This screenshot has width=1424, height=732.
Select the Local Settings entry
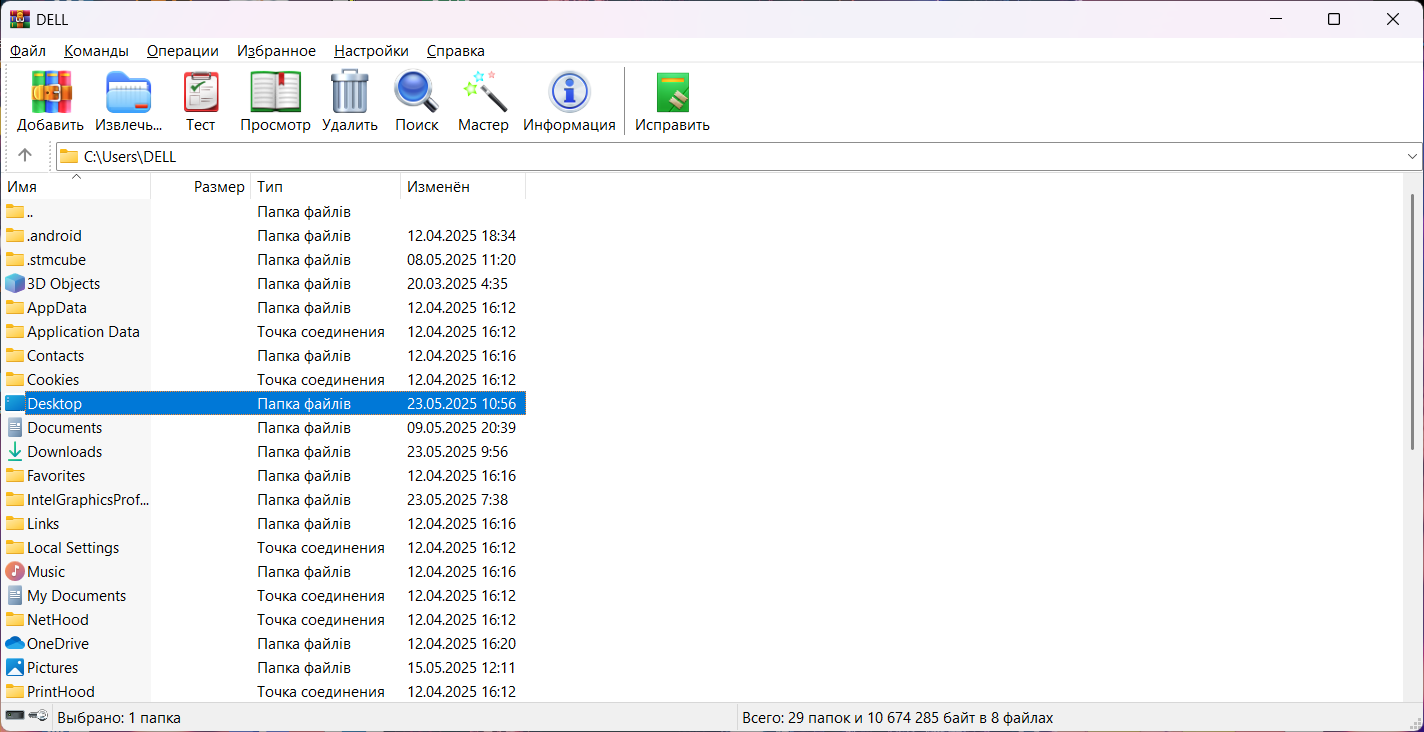[x=73, y=548]
